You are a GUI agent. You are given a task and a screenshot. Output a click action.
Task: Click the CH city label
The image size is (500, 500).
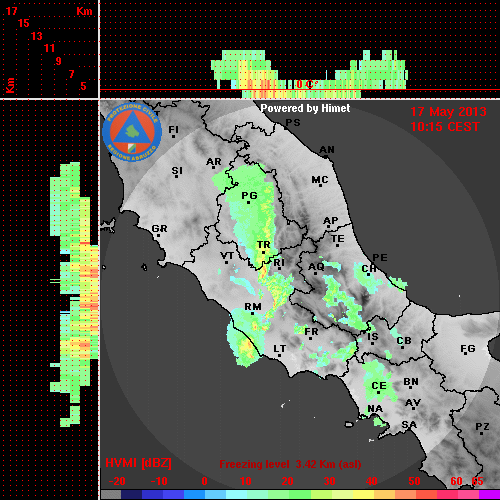tap(369, 268)
